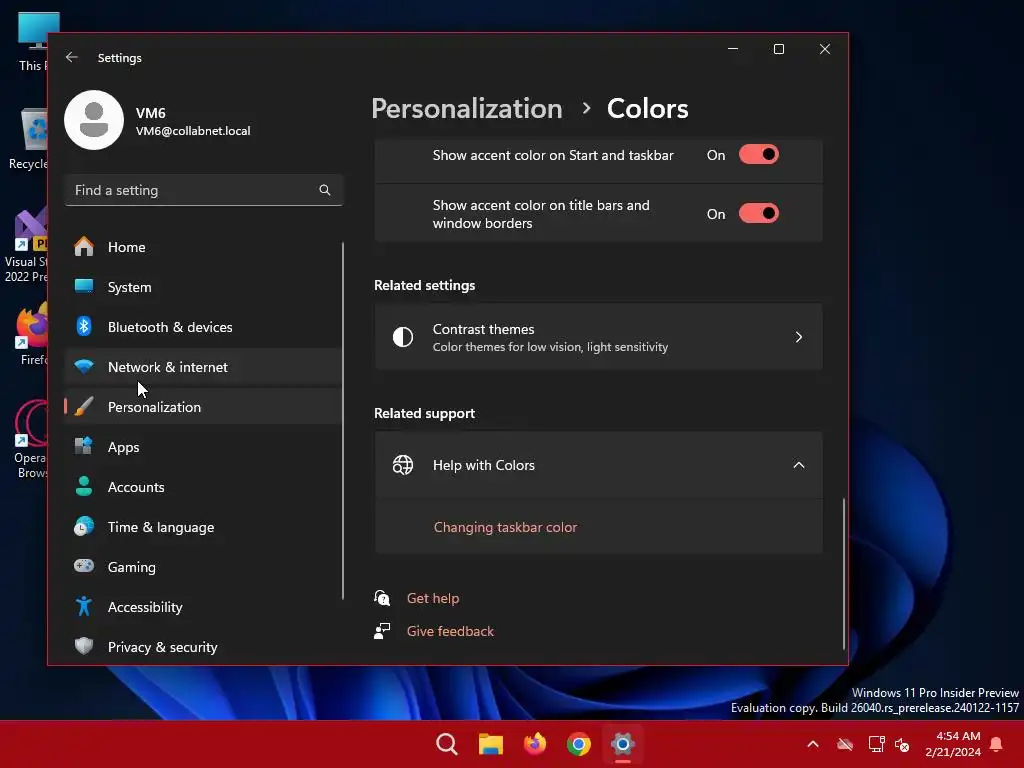Screen dimensions: 1024x768
Task: Open Accessibility settings
Action: tap(204, 606)
